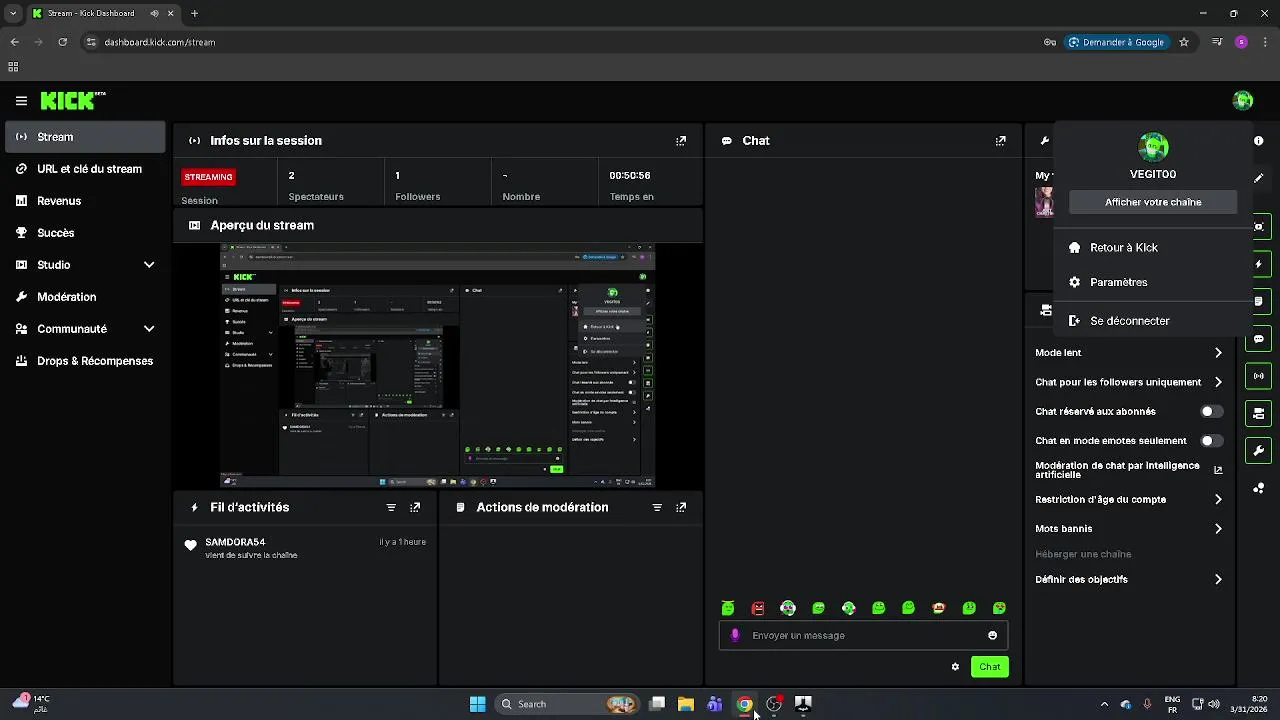Click Afficher votre chaîne button
1280x720 pixels.
pos(1153,202)
